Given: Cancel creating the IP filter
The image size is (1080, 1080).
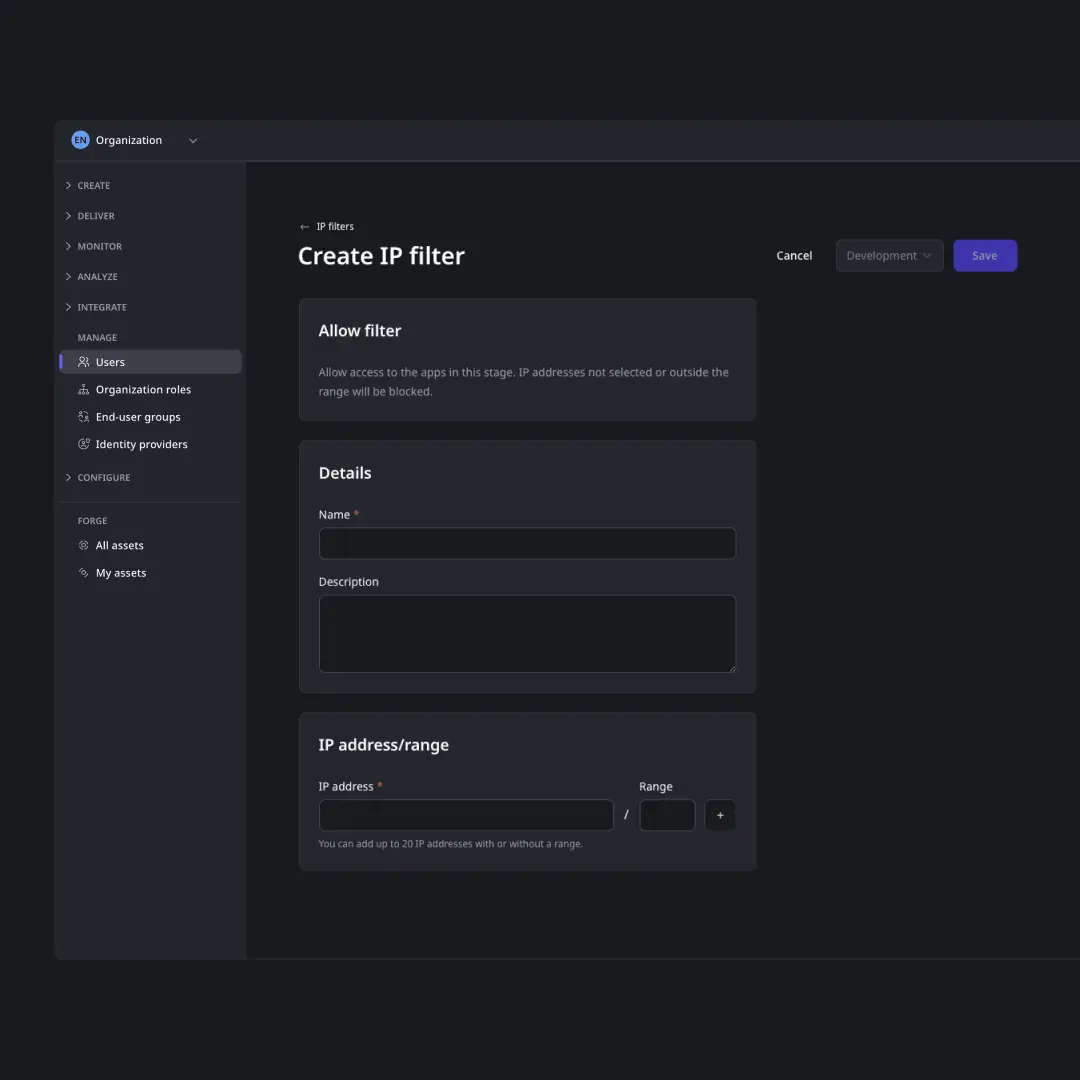Looking at the screenshot, I should coord(794,255).
